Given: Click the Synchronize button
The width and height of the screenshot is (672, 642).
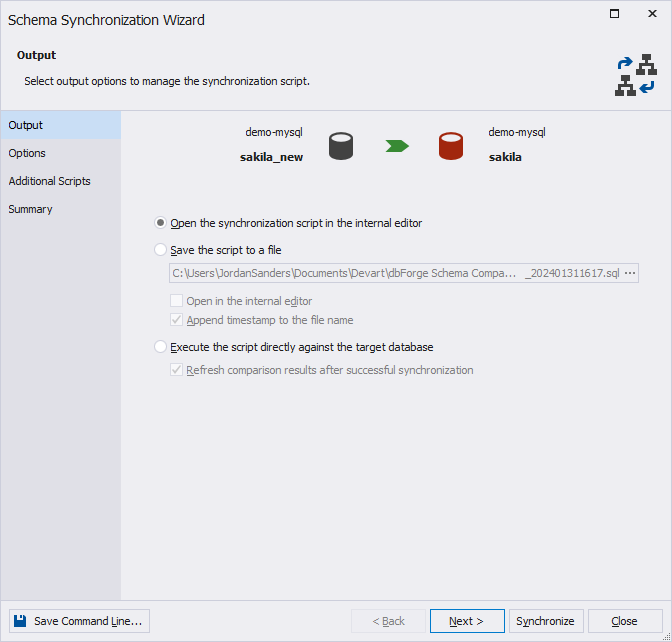Looking at the screenshot, I should [546, 621].
